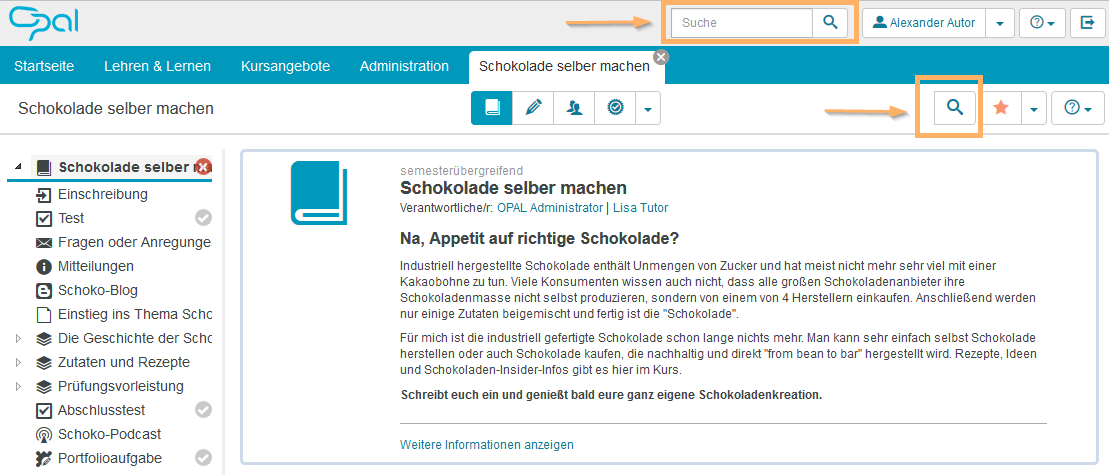Open Alexander Autor user profile
Viewport: 1109px width, 475px height.
point(924,23)
